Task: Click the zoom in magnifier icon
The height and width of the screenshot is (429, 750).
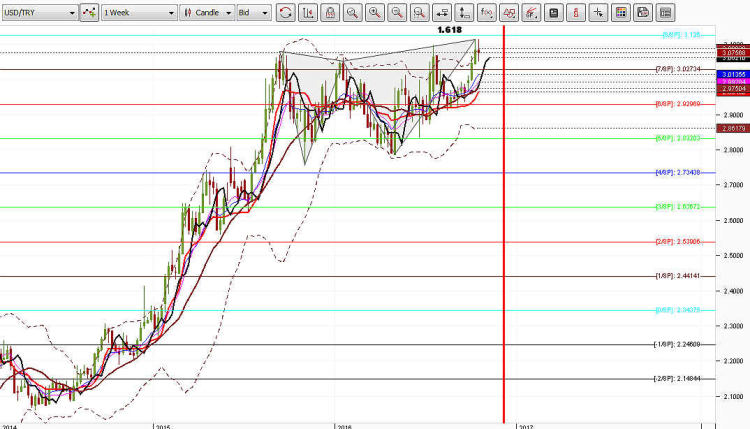Action: pos(374,12)
